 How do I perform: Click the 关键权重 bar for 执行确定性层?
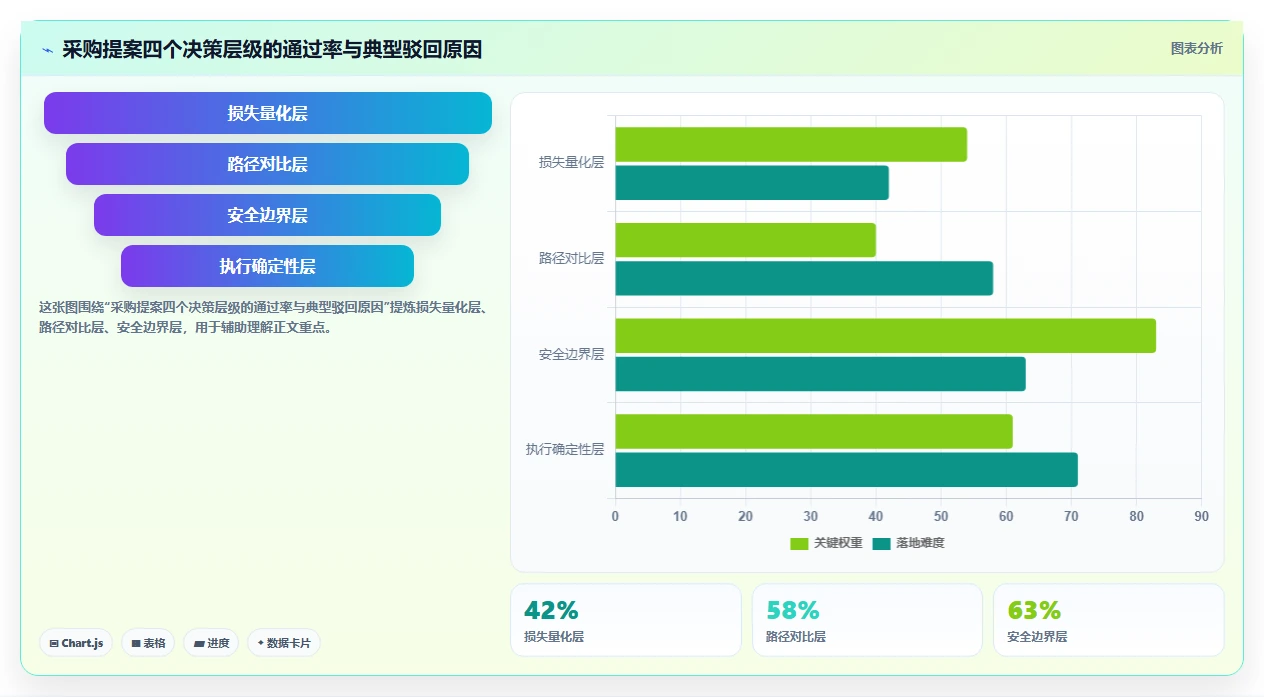(x=814, y=431)
